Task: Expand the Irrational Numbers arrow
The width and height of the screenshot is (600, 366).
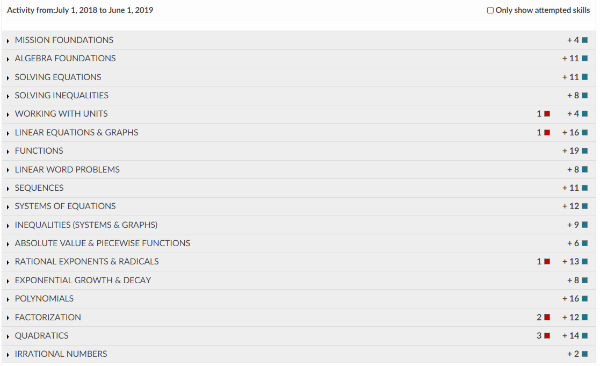Action: click(x=8, y=355)
